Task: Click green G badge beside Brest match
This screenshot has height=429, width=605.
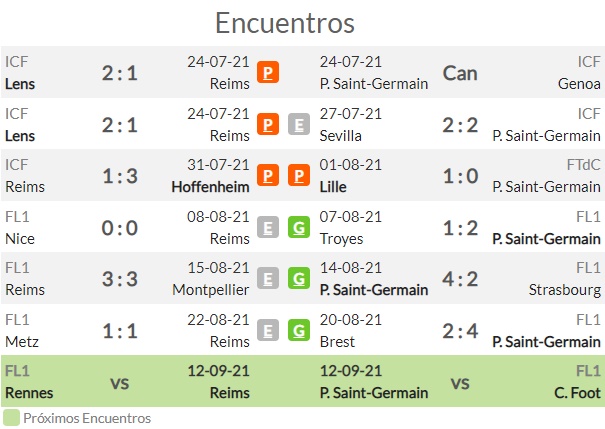Action: click(x=299, y=330)
